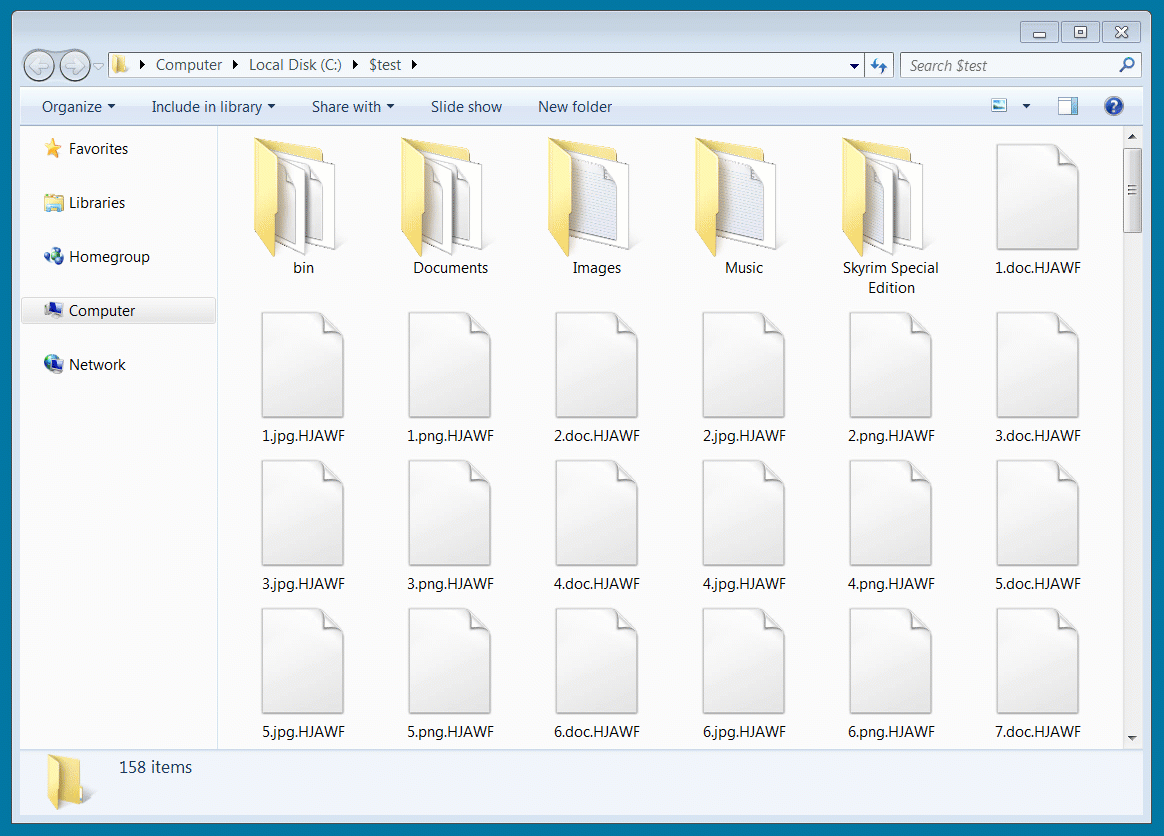This screenshot has height=836, width=1164.
Task: Click the vertical scrollbar thumb
Action: [1132, 190]
